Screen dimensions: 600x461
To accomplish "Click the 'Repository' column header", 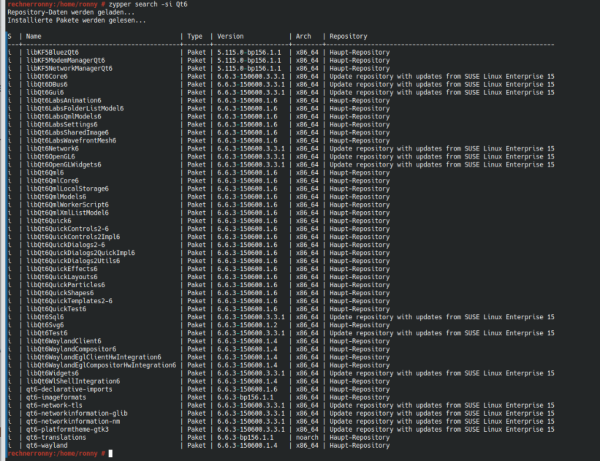I will pyautogui.click(x=348, y=36).
